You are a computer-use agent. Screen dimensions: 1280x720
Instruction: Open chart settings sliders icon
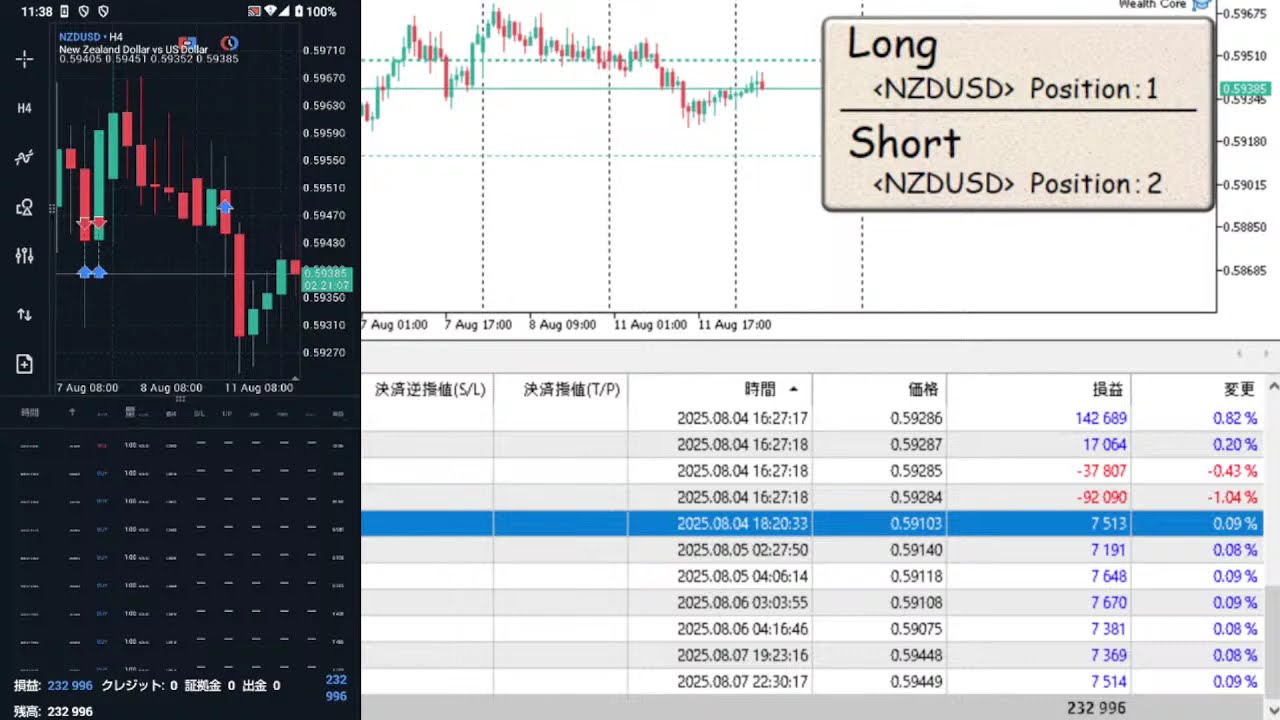click(x=25, y=256)
